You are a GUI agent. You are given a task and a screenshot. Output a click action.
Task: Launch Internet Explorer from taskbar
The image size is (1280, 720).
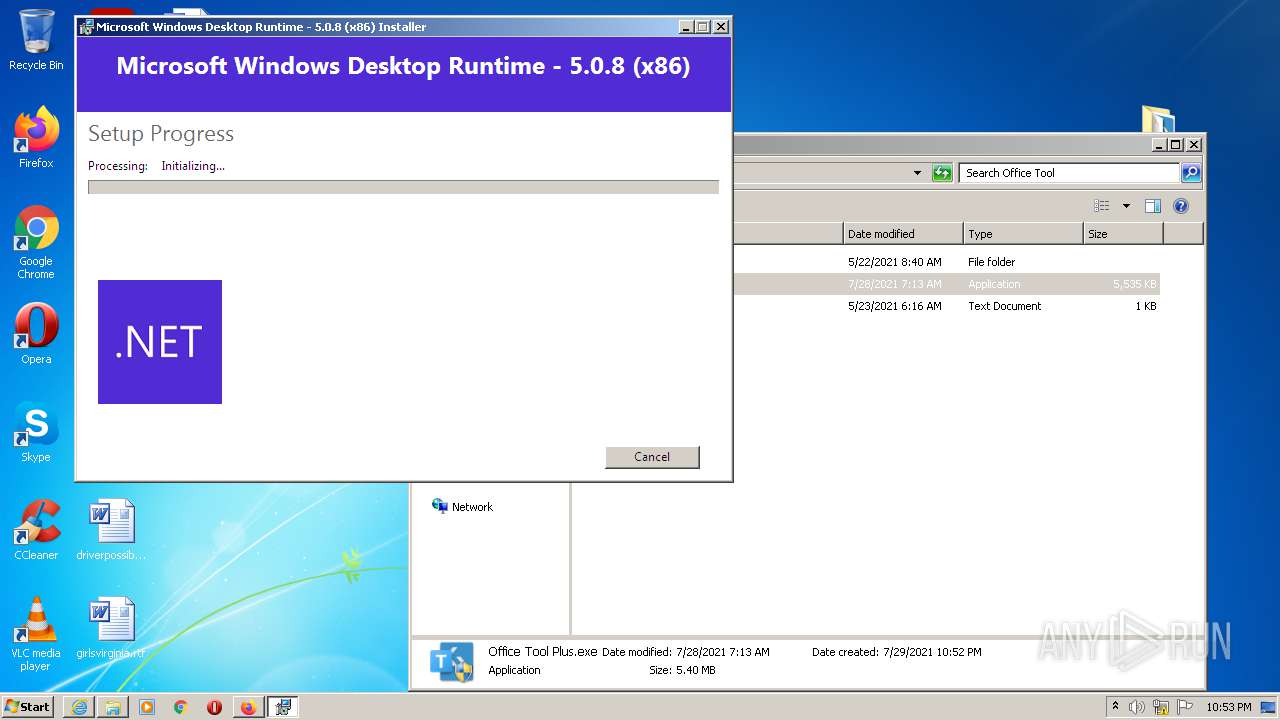pos(79,707)
